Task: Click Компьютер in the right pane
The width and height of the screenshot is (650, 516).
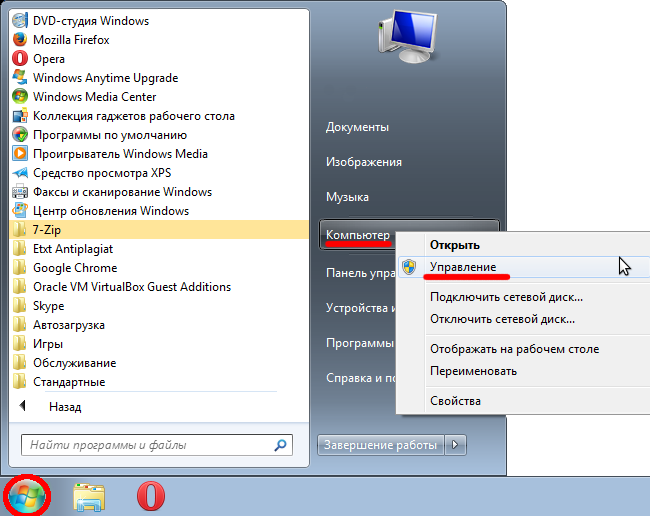Action: (x=358, y=235)
